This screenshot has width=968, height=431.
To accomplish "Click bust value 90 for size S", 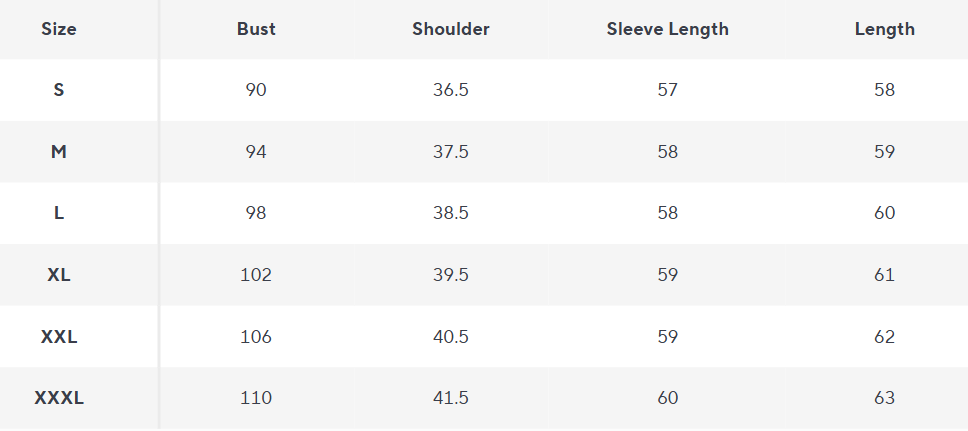I will point(256,90).
